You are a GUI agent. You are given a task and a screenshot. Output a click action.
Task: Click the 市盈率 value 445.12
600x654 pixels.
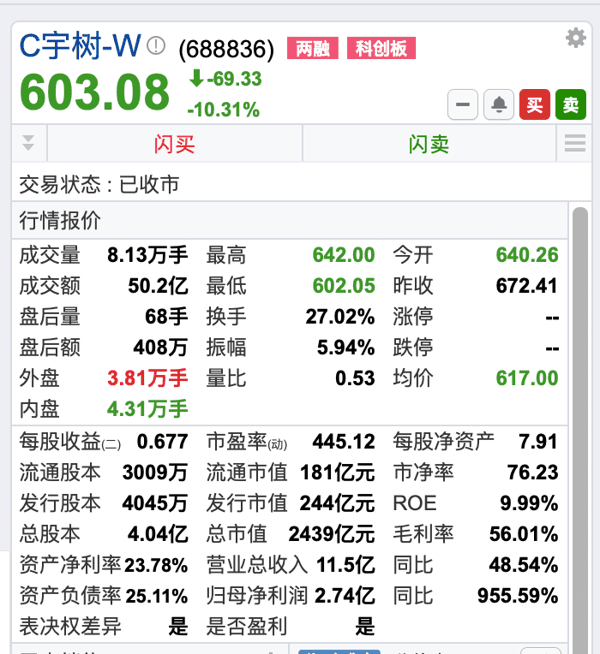click(x=344, y=442)
